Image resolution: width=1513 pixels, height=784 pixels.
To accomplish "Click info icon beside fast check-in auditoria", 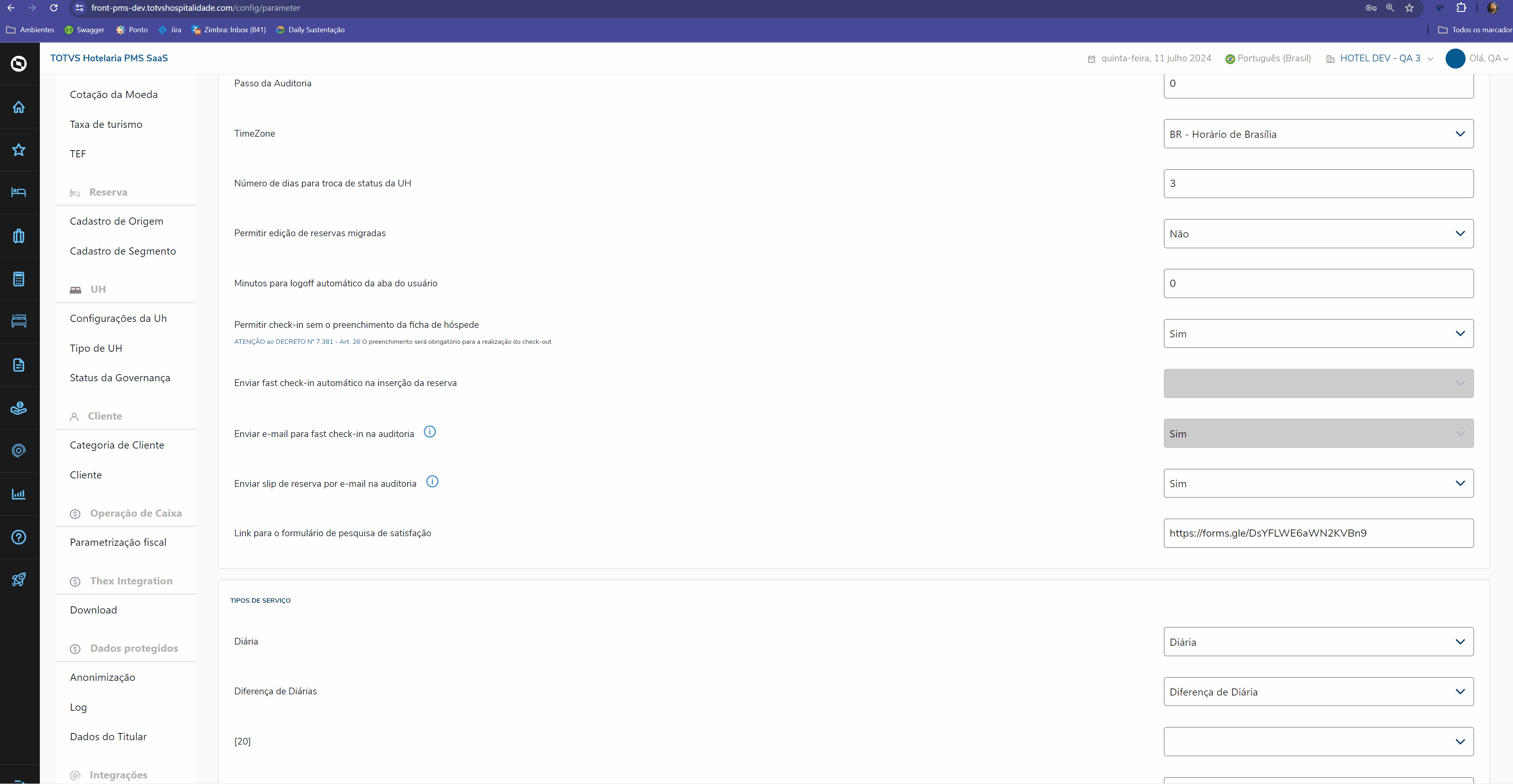I will click(429, 432).
